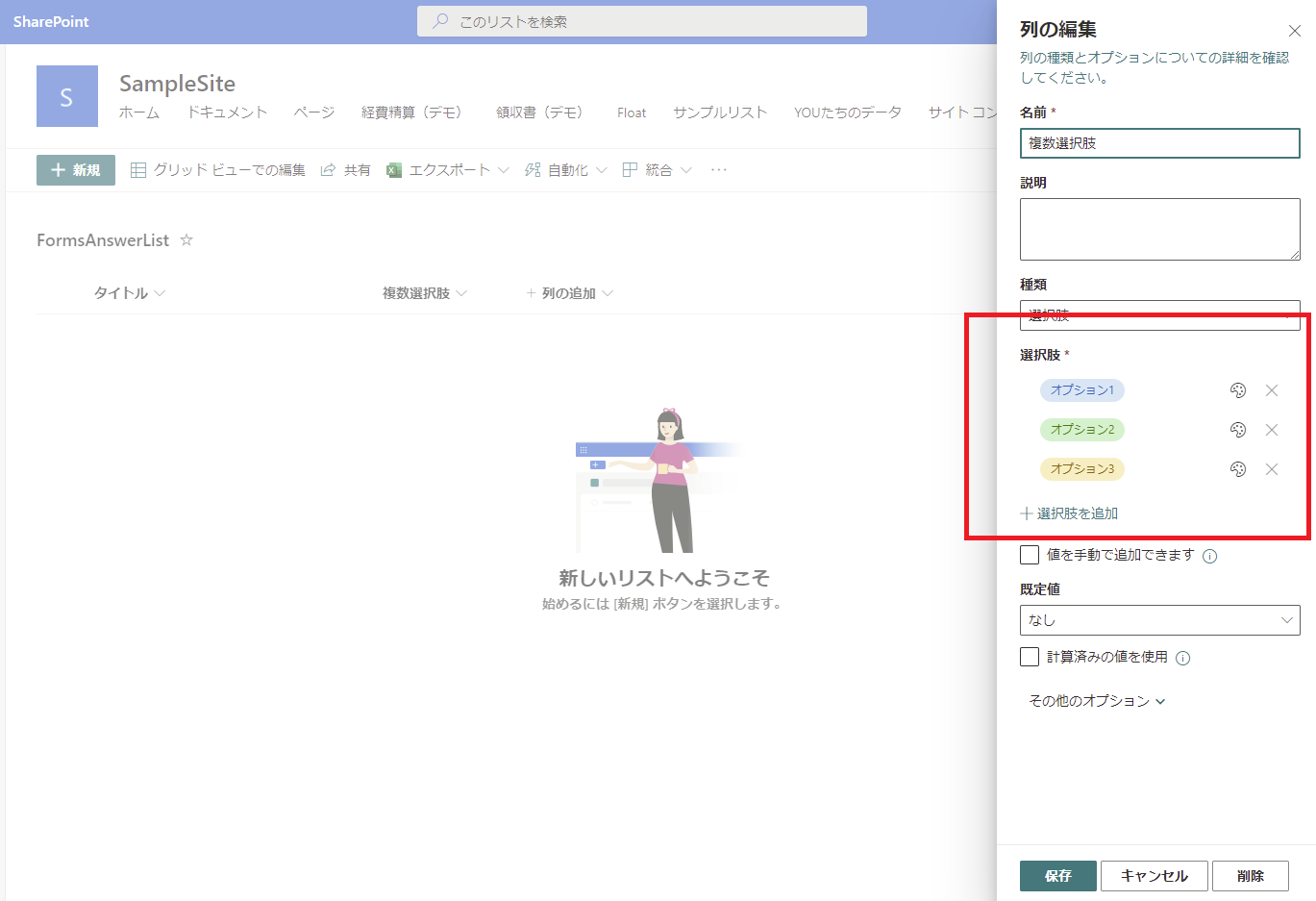1316x901 pixels.
Task: Save the column with 保存 button
Action: [x=1057, y=876]
